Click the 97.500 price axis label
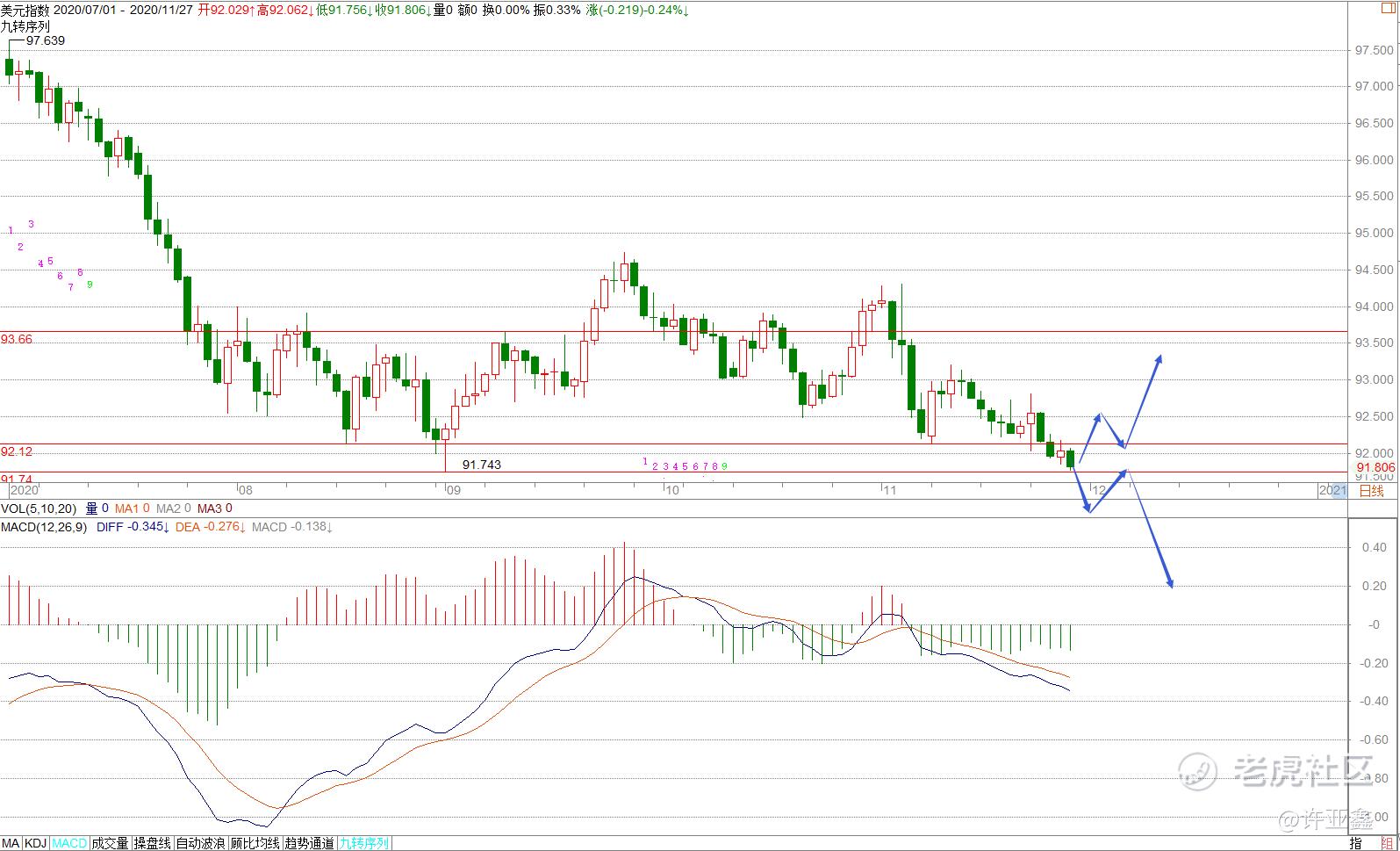 tap(1375, 50)
